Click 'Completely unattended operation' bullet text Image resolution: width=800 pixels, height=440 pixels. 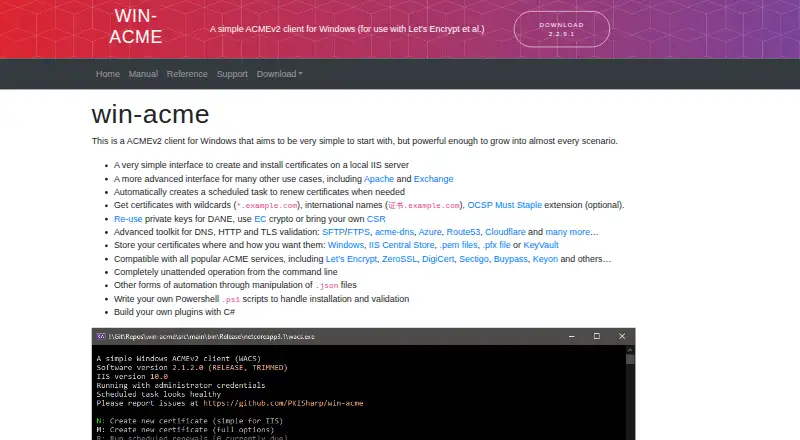pos(226,272)
